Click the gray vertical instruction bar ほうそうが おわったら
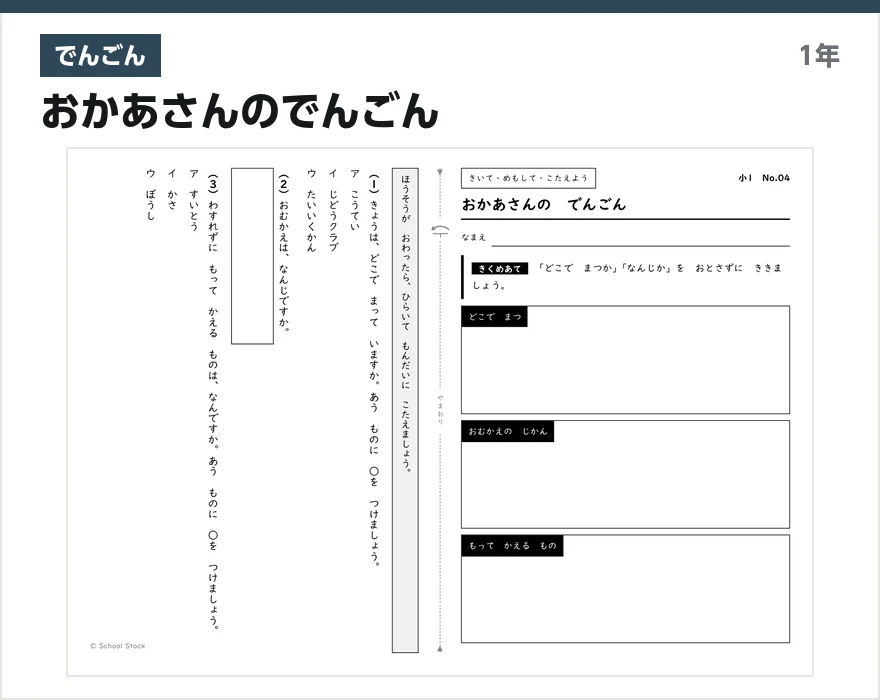Screen dimensions: 880x700 click(x=405, y=410)
